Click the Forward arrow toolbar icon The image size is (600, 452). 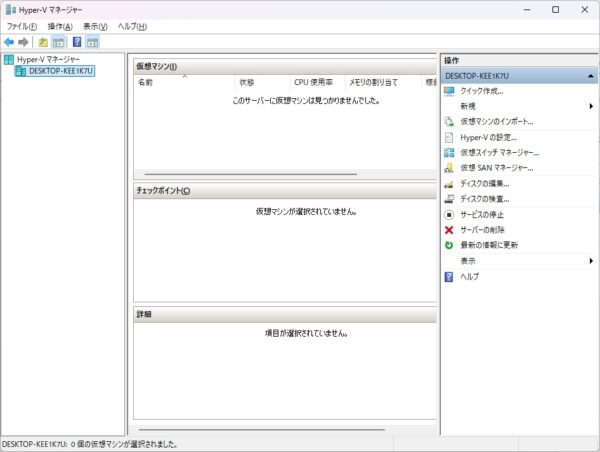[x=23, y=42]
